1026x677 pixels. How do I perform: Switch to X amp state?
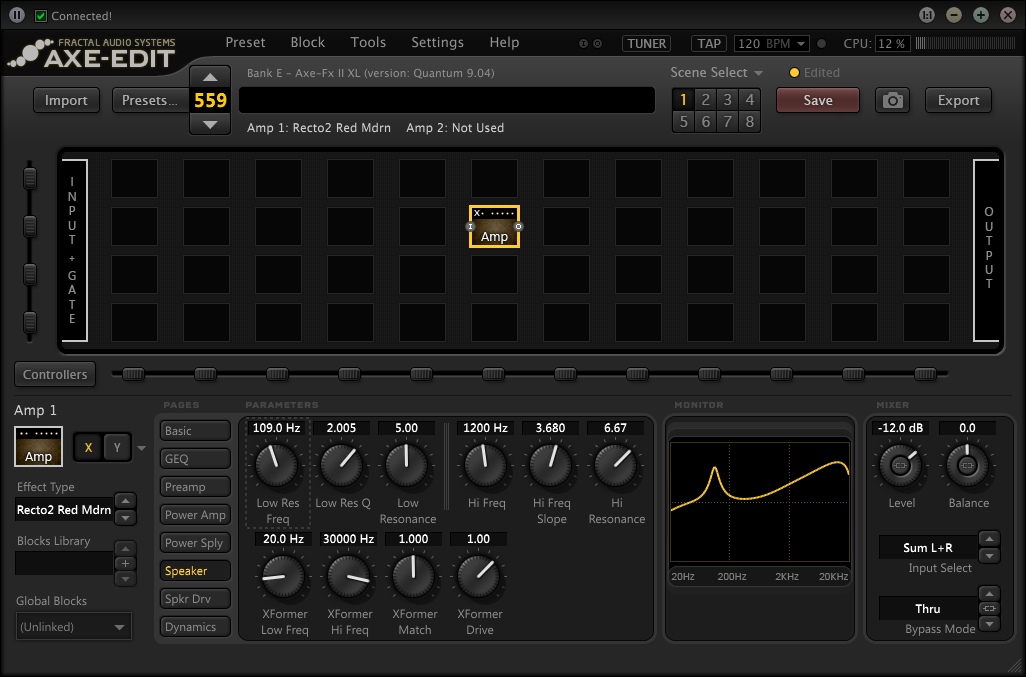(x=88, y=447)
